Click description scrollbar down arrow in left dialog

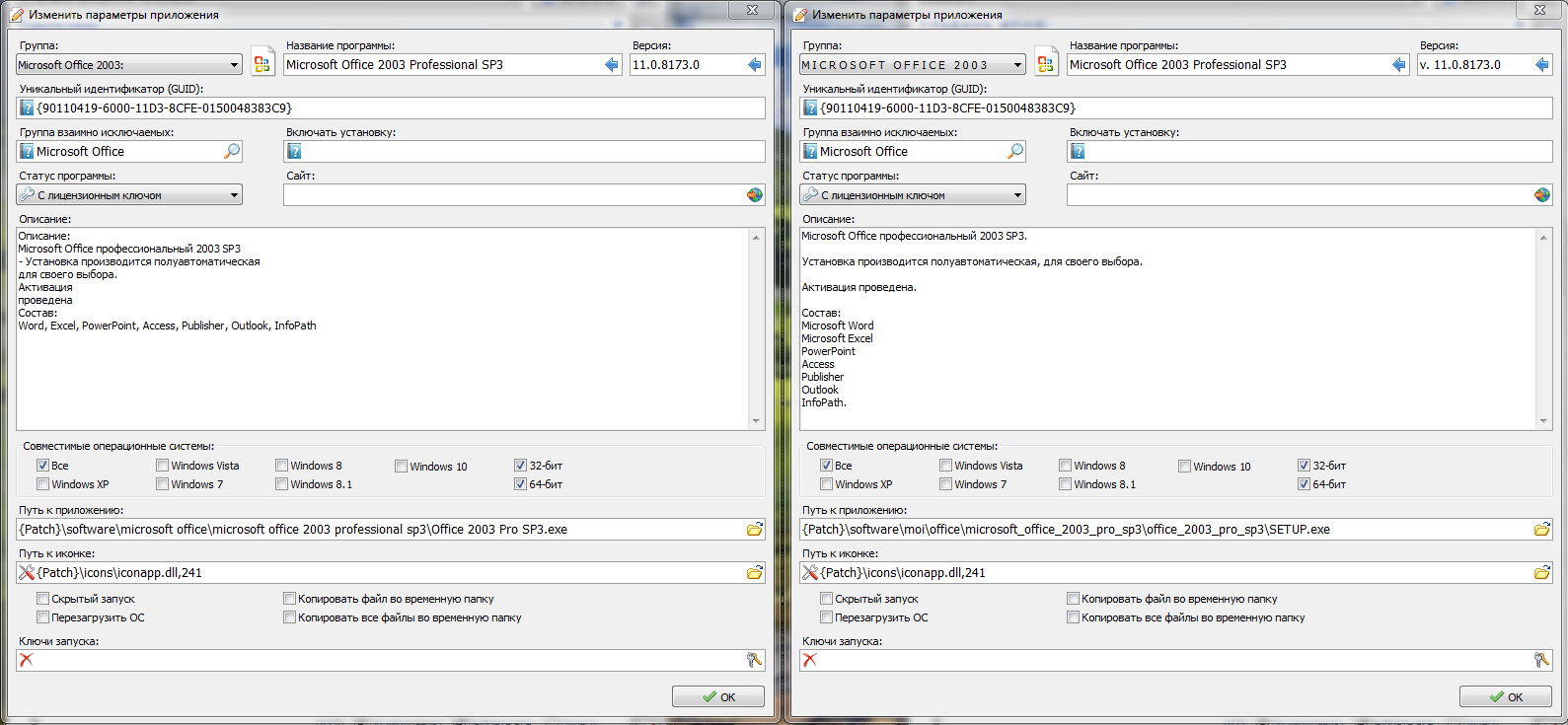pyautogui.click(x=757, y=421)
